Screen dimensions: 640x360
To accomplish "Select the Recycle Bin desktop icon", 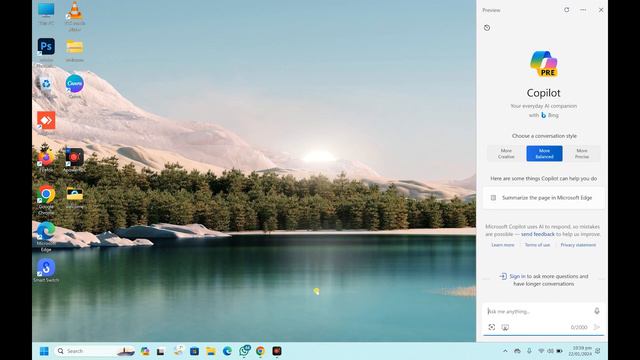I will [x=46, y=87].
